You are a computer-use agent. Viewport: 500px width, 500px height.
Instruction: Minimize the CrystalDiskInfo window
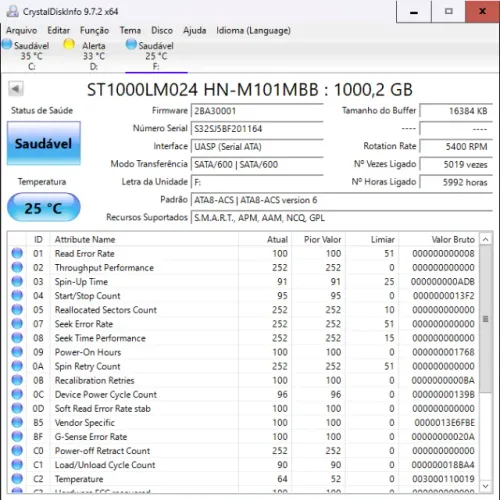click(x=414, y=12)
